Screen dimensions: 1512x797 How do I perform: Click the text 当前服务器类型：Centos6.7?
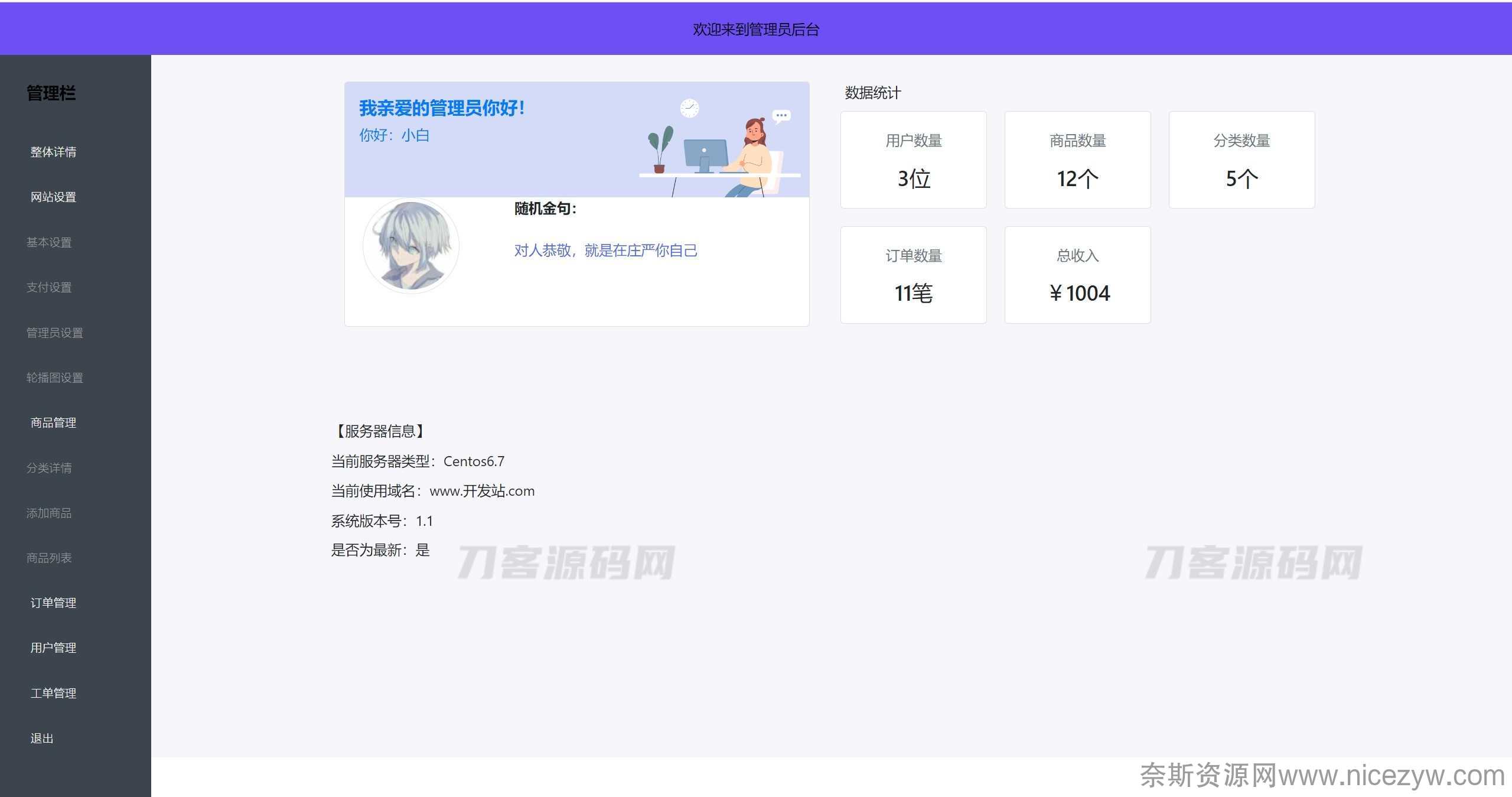tap(418, 461)
